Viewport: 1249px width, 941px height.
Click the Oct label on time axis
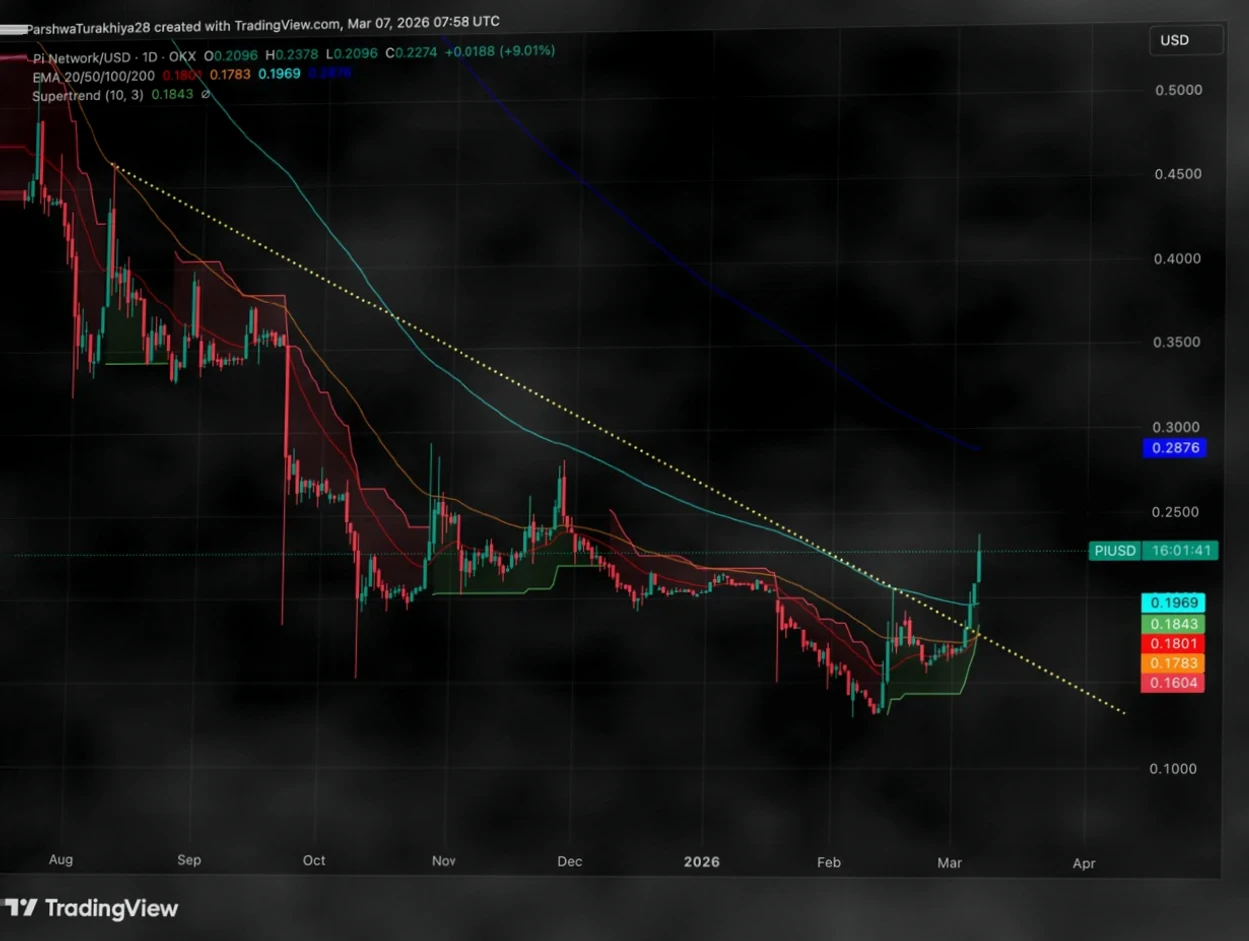314,861
